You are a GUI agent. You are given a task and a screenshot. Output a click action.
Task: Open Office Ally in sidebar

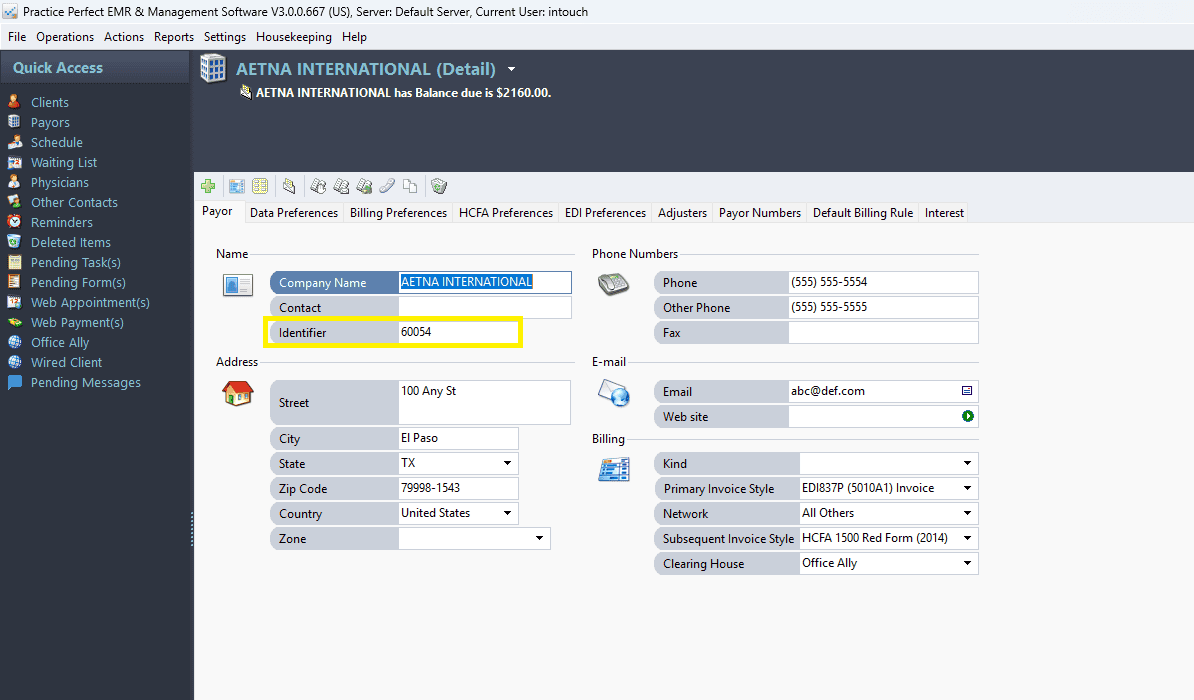point(60,342)
